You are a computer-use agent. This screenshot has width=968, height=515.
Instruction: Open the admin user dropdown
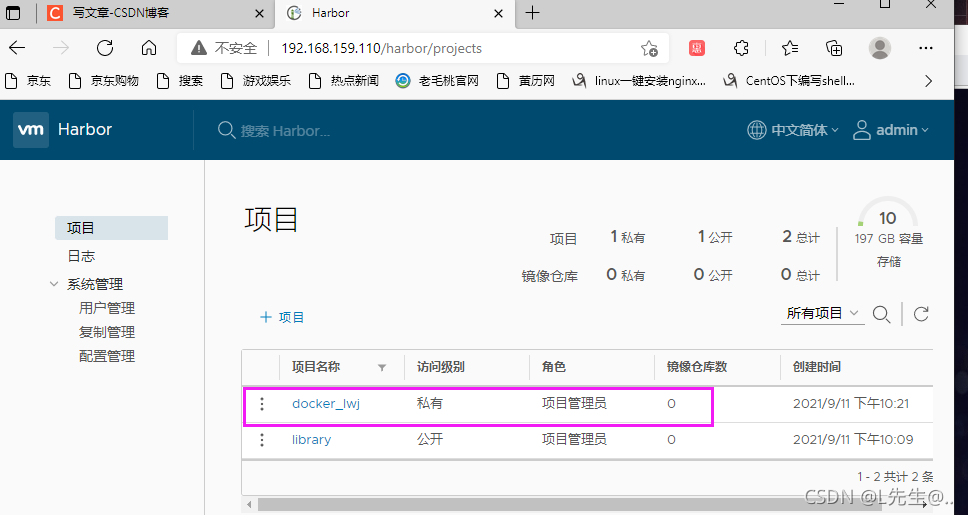click(x=890, y=130)
